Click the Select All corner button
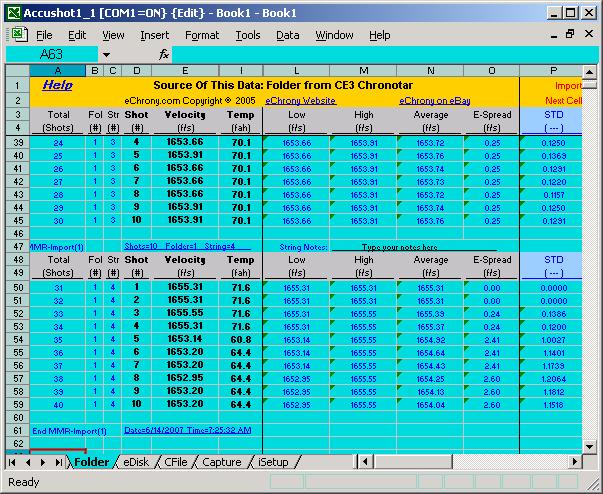Screen dimensions: 603x494 coord(18,71)
